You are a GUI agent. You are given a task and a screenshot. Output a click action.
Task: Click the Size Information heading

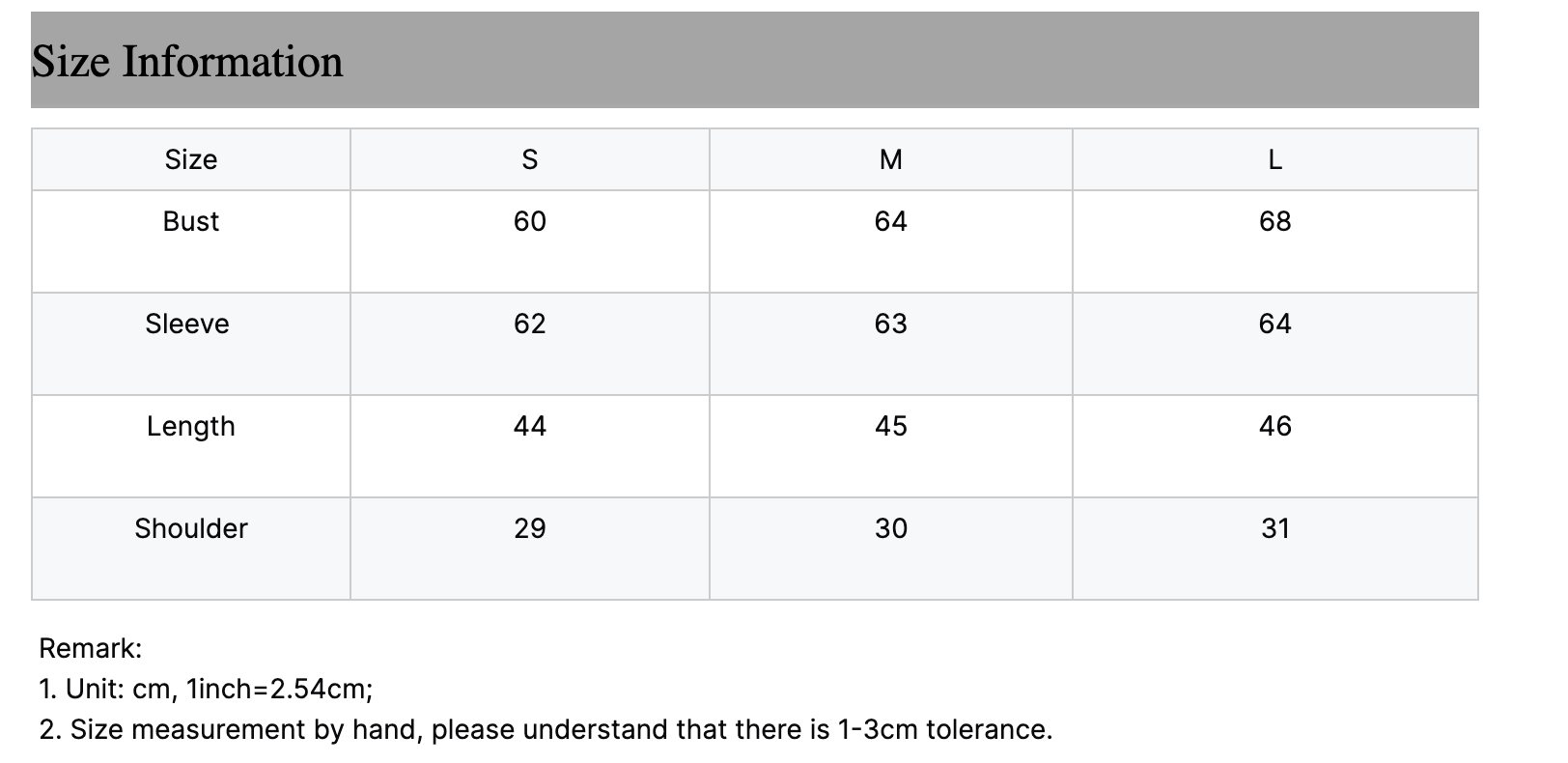click(x=187, y=62)
